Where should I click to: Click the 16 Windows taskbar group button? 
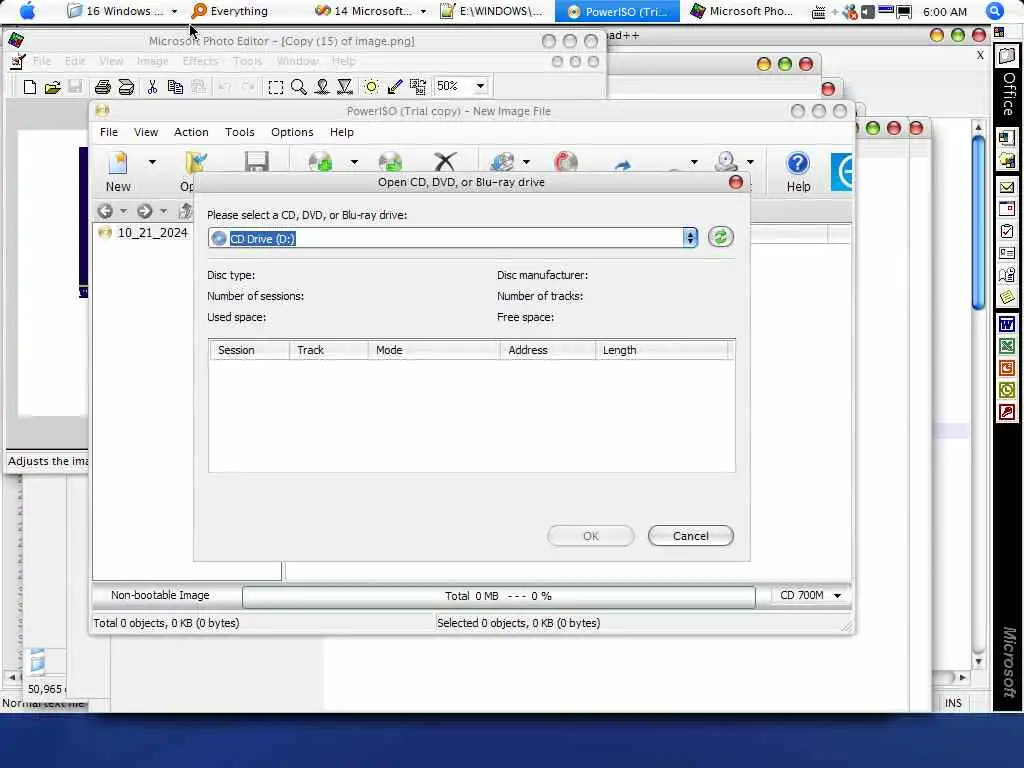(x=123, y=11)
